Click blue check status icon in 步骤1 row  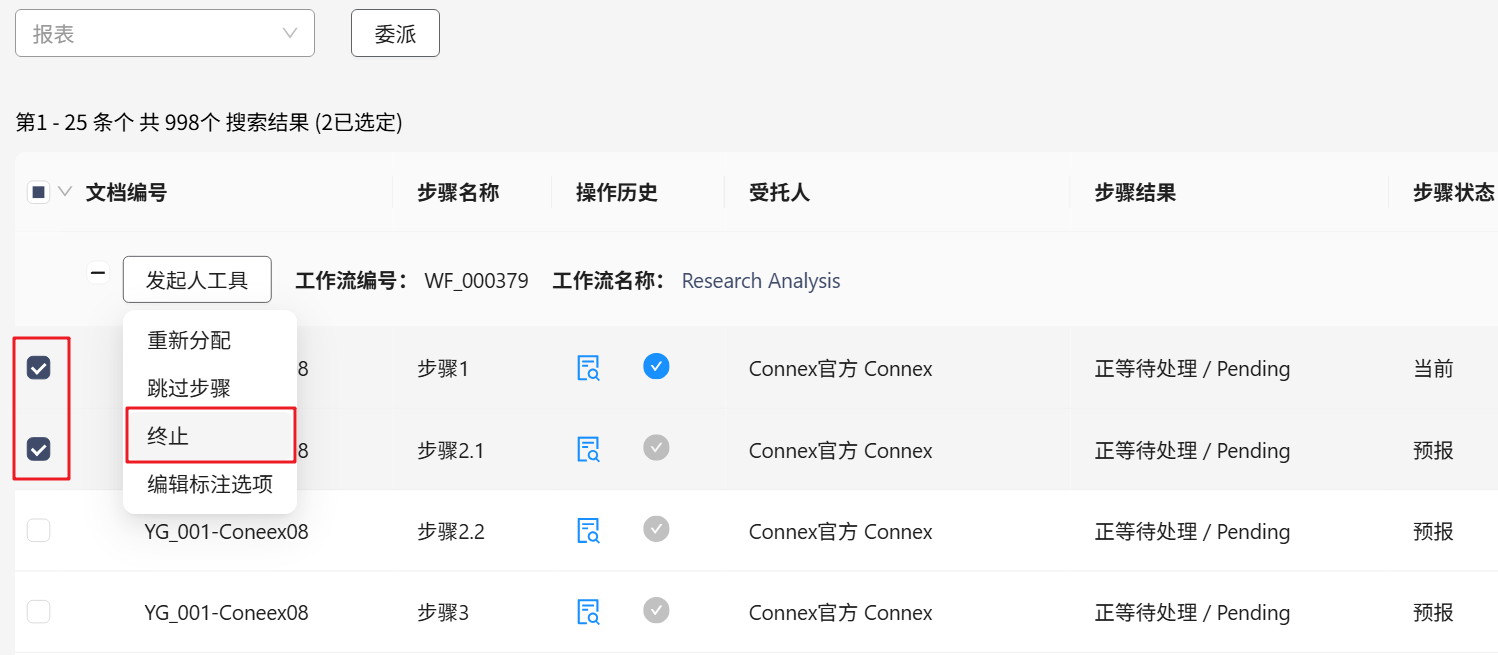(656, 367)
